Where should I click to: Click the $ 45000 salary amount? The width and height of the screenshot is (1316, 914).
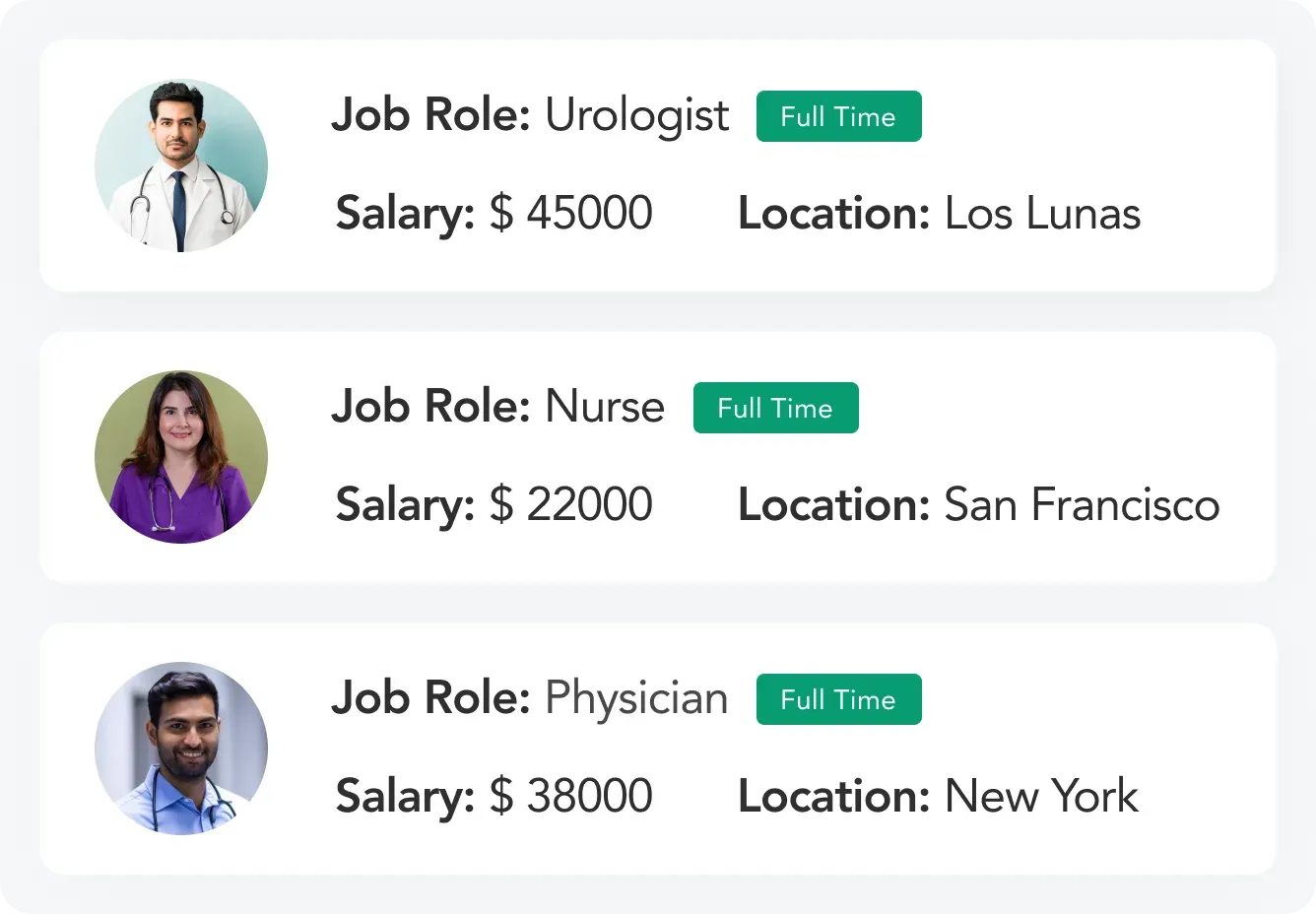coord(571,213)
